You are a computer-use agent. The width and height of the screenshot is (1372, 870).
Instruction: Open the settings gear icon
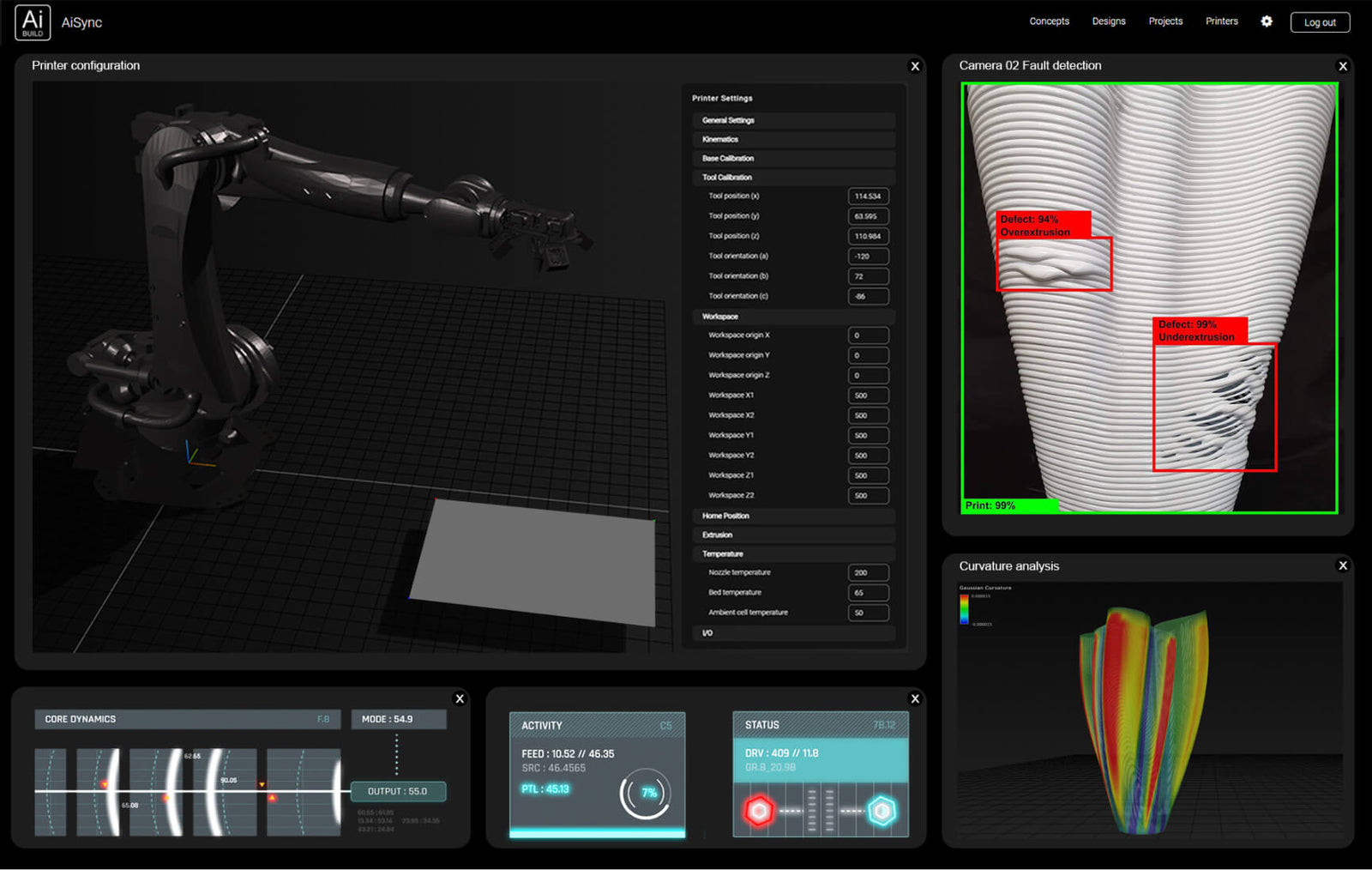pos(1266,21)
